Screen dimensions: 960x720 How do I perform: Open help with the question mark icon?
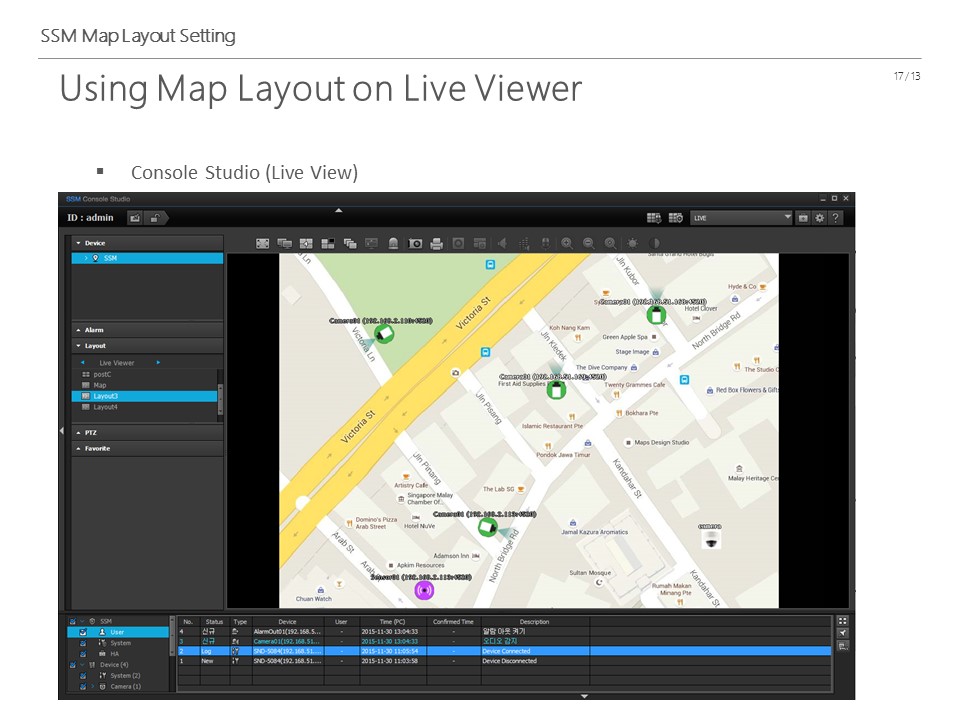[x=835, y=218]
